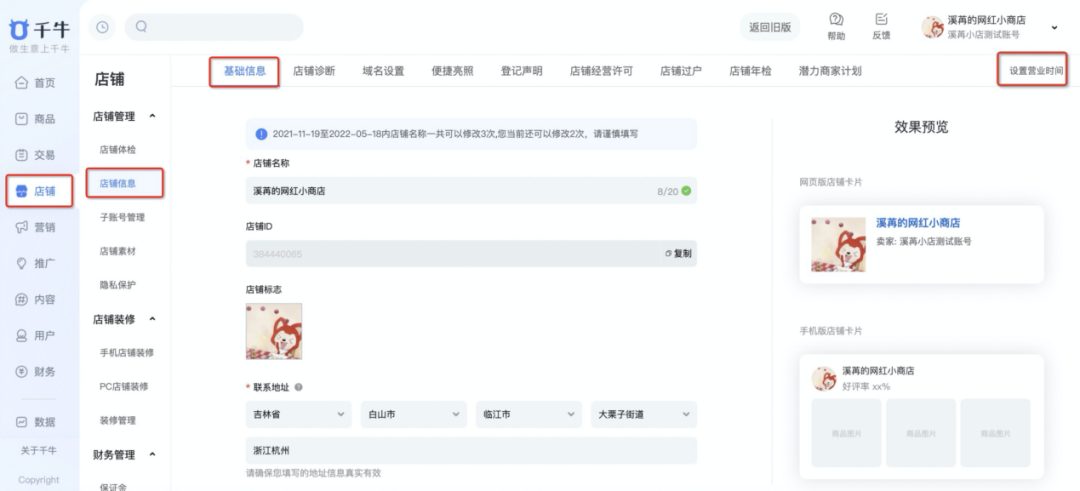The image size is (1080, 491).
Task: Click the 复制 button for shop ID
Action: [x=678, y=253]
